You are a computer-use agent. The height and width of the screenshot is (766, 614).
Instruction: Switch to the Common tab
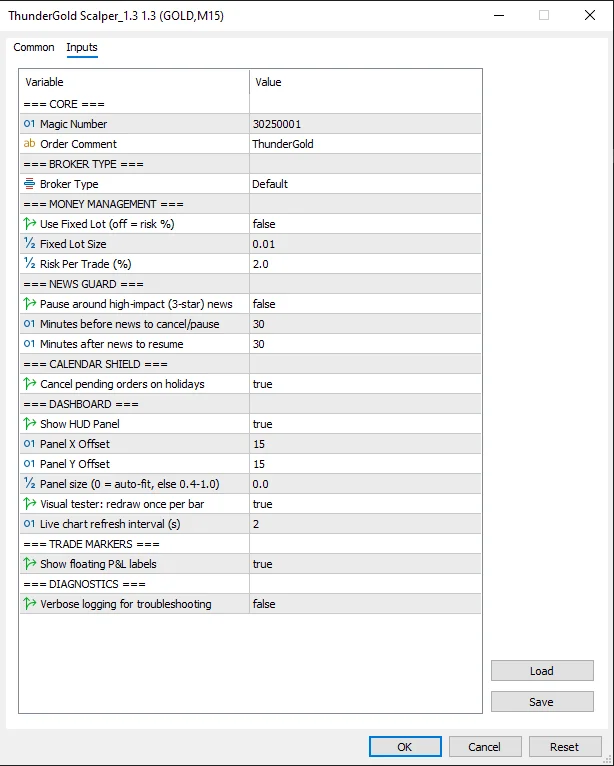pyautogui.click(x=34, y=47)
